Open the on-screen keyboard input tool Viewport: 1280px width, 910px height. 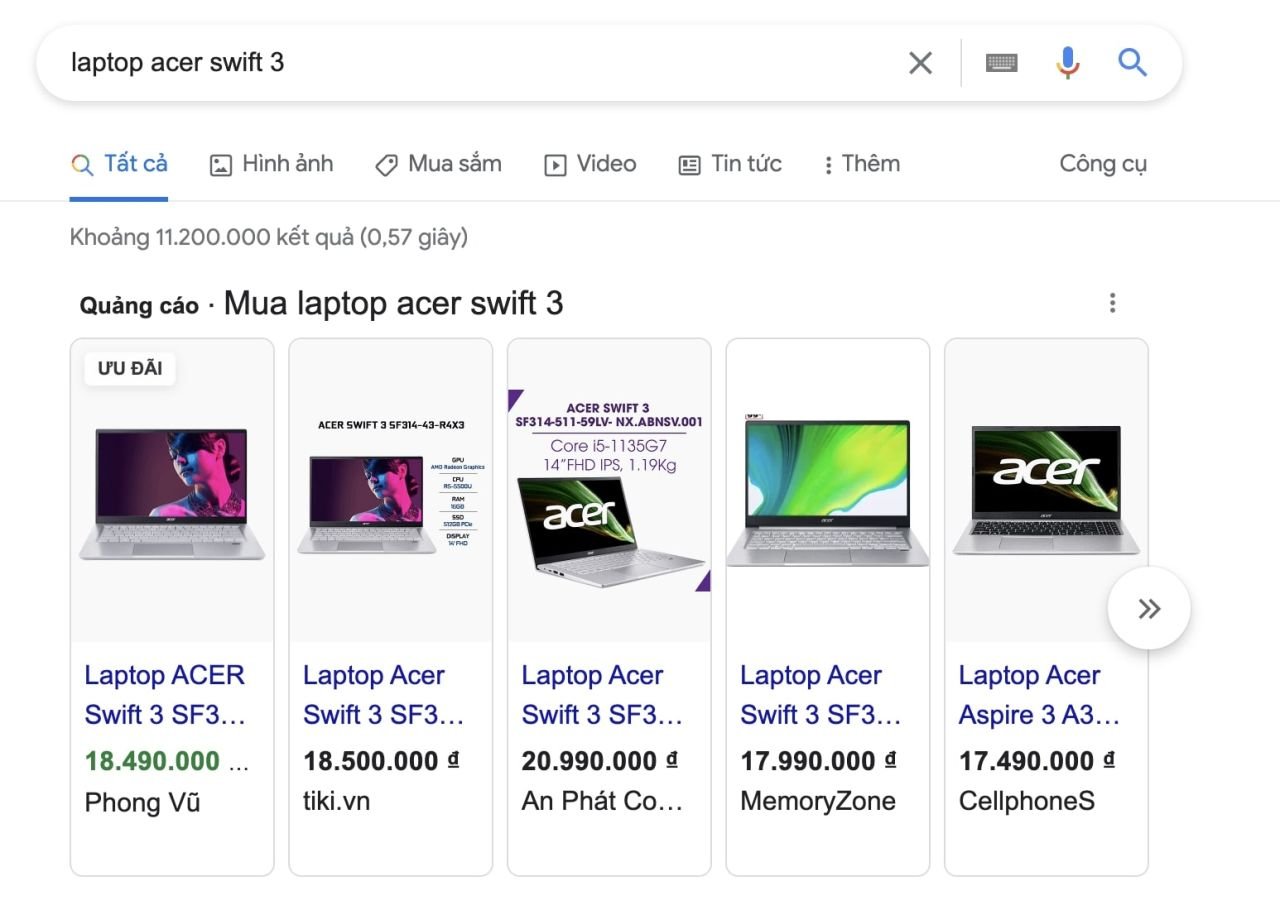(x=1001, y=63)
